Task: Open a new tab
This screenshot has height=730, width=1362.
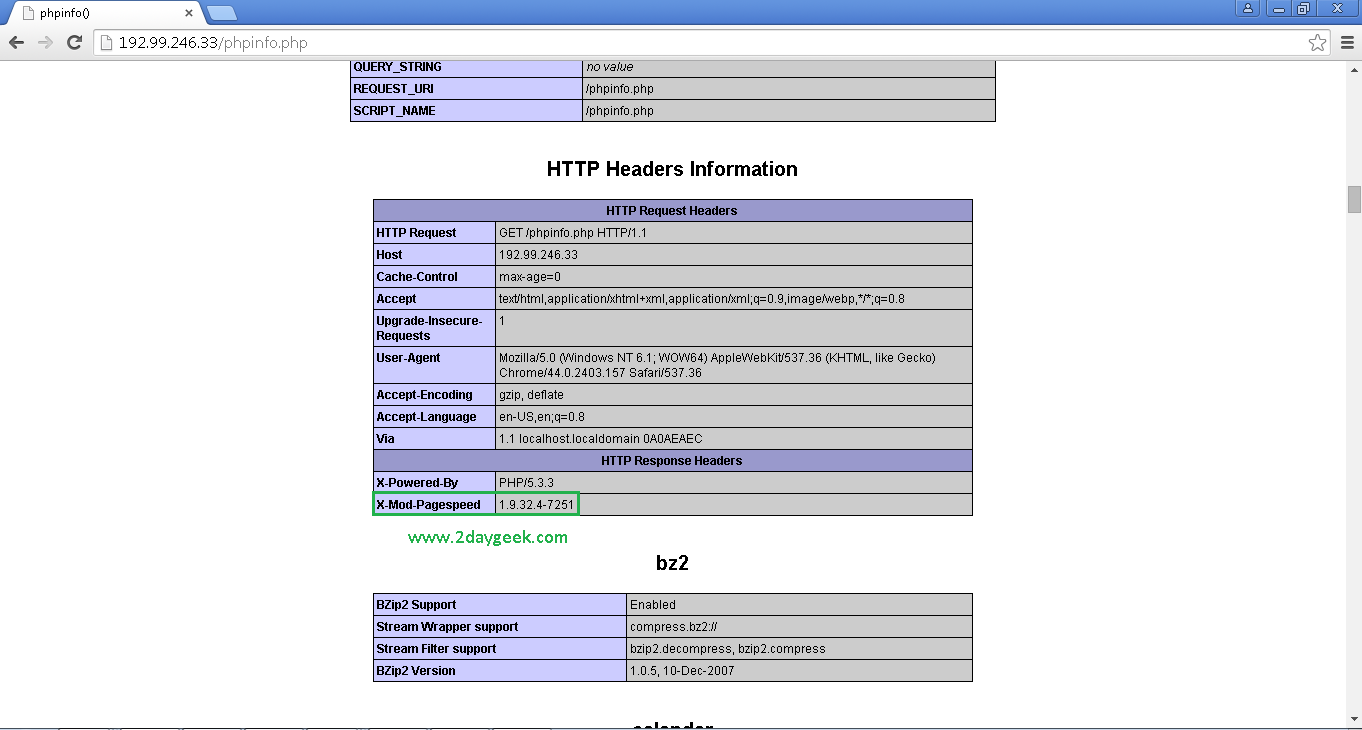Action: coord(221,13)
